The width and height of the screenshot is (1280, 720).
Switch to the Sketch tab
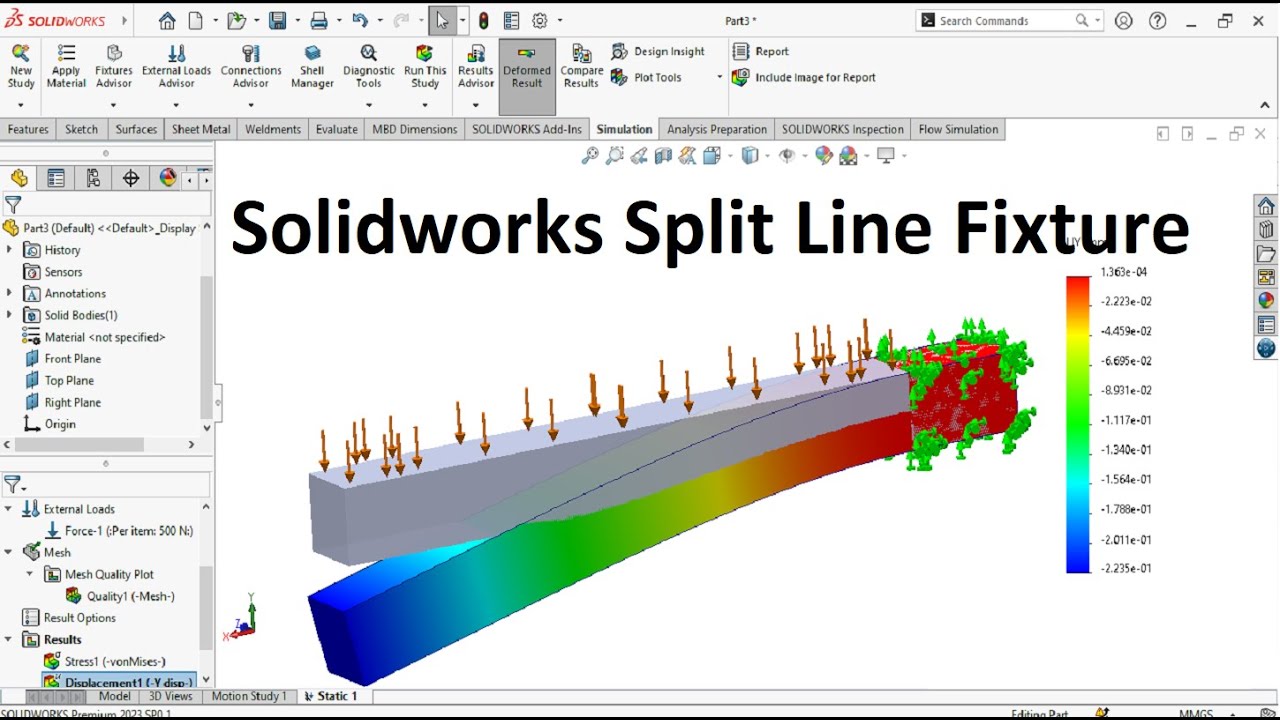[81, 129]
